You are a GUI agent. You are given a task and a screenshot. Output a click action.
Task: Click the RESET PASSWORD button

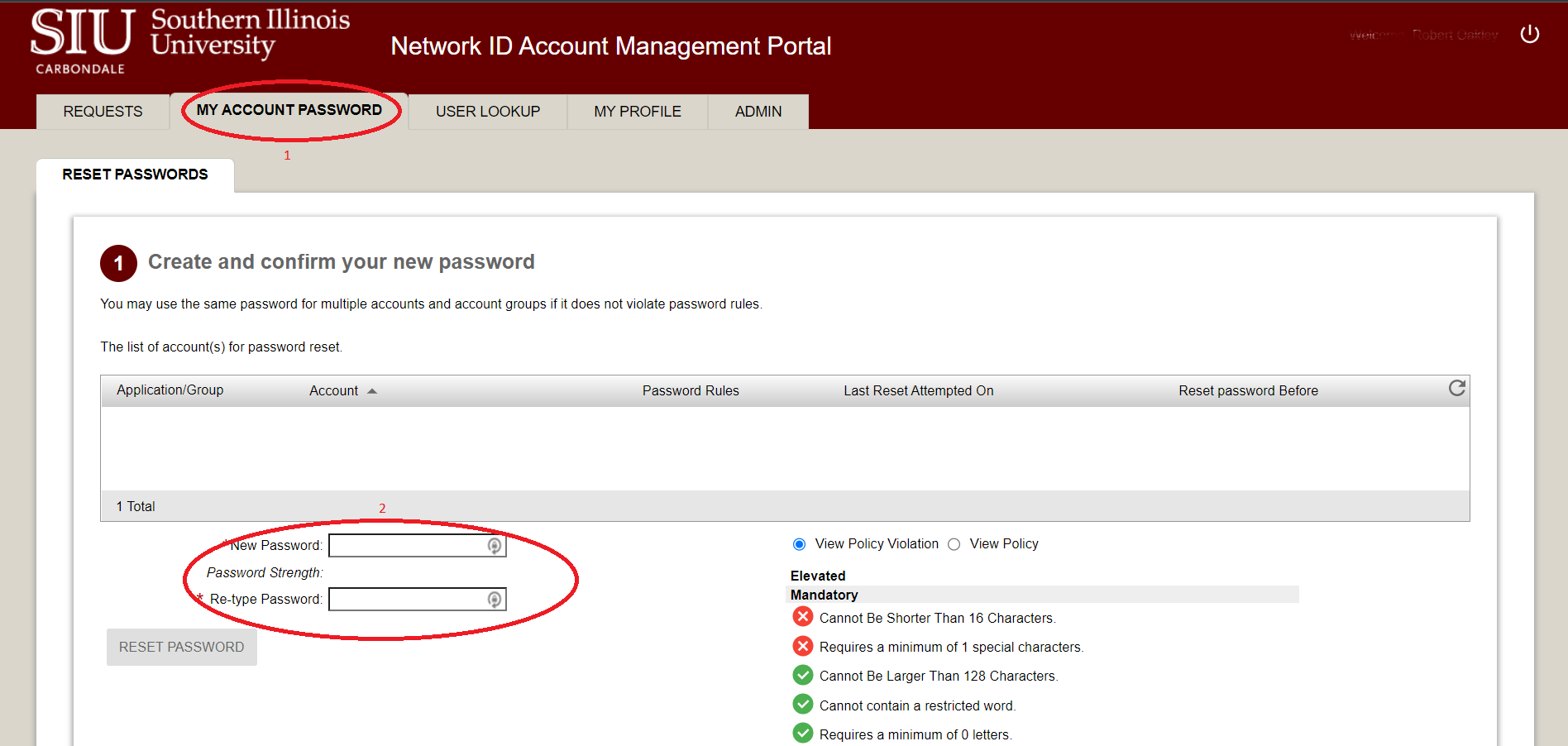click(x=181, y=647)
